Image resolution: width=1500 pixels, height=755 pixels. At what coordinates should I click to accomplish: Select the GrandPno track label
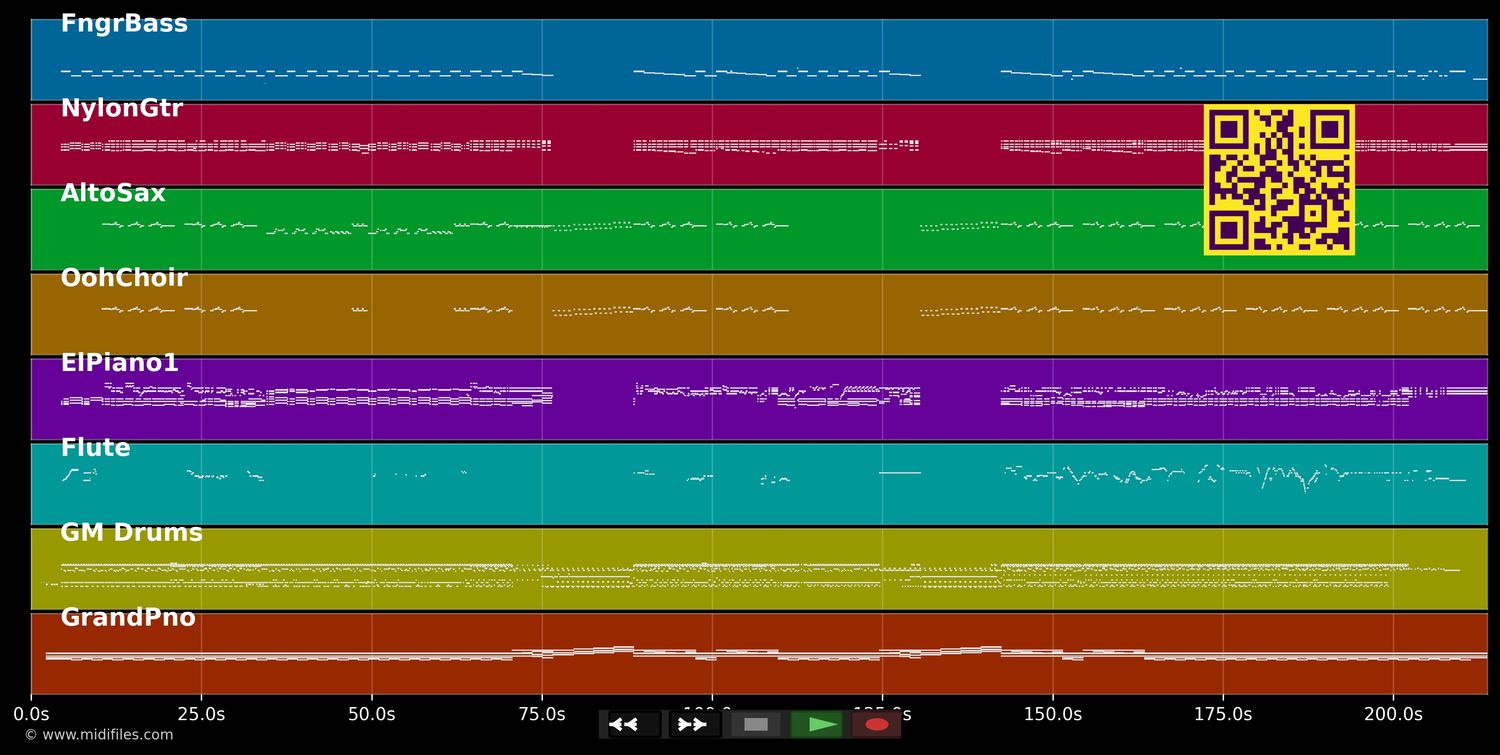tap(128, 618)
